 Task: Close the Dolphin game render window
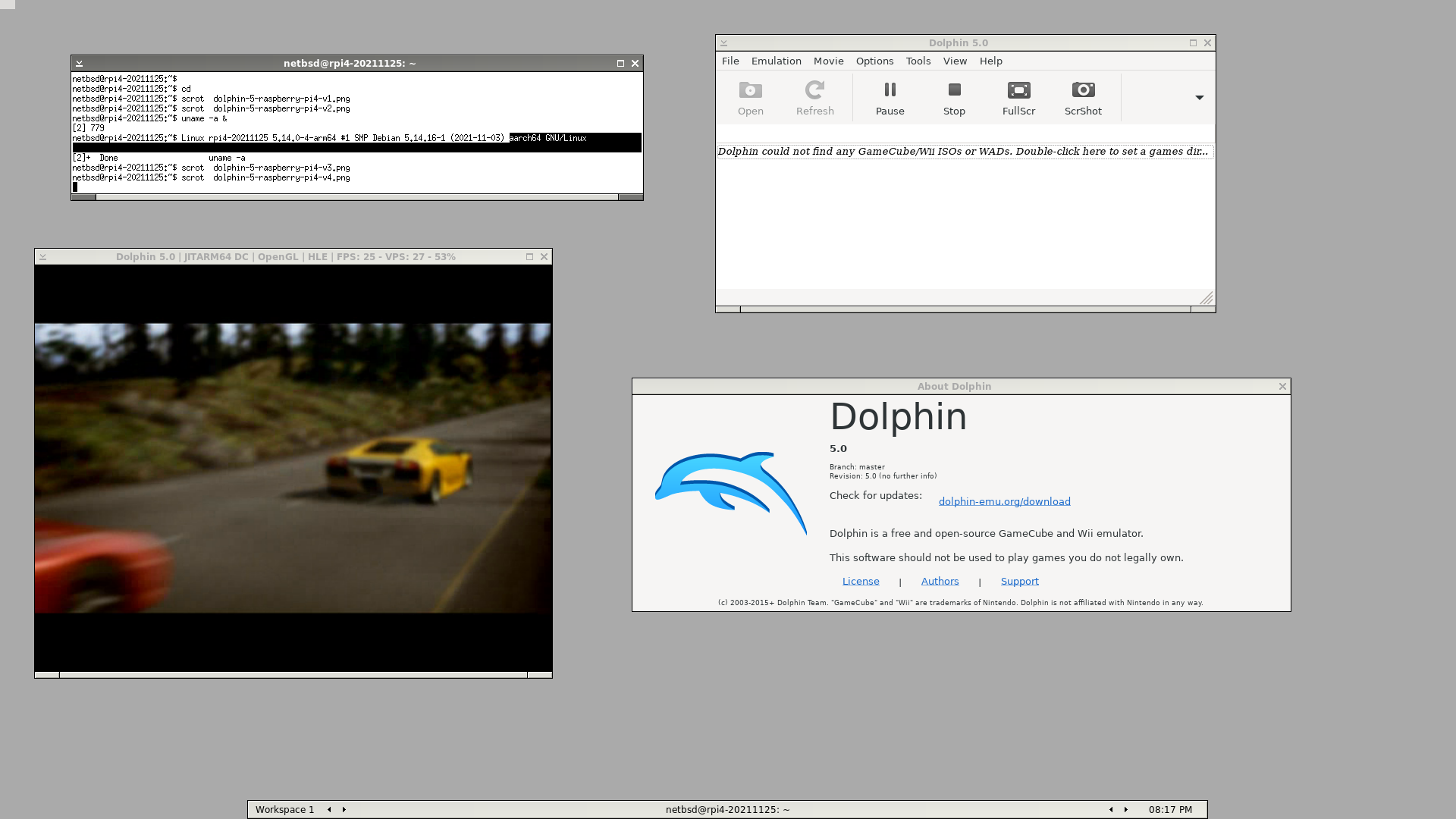[x=544, y=256]
